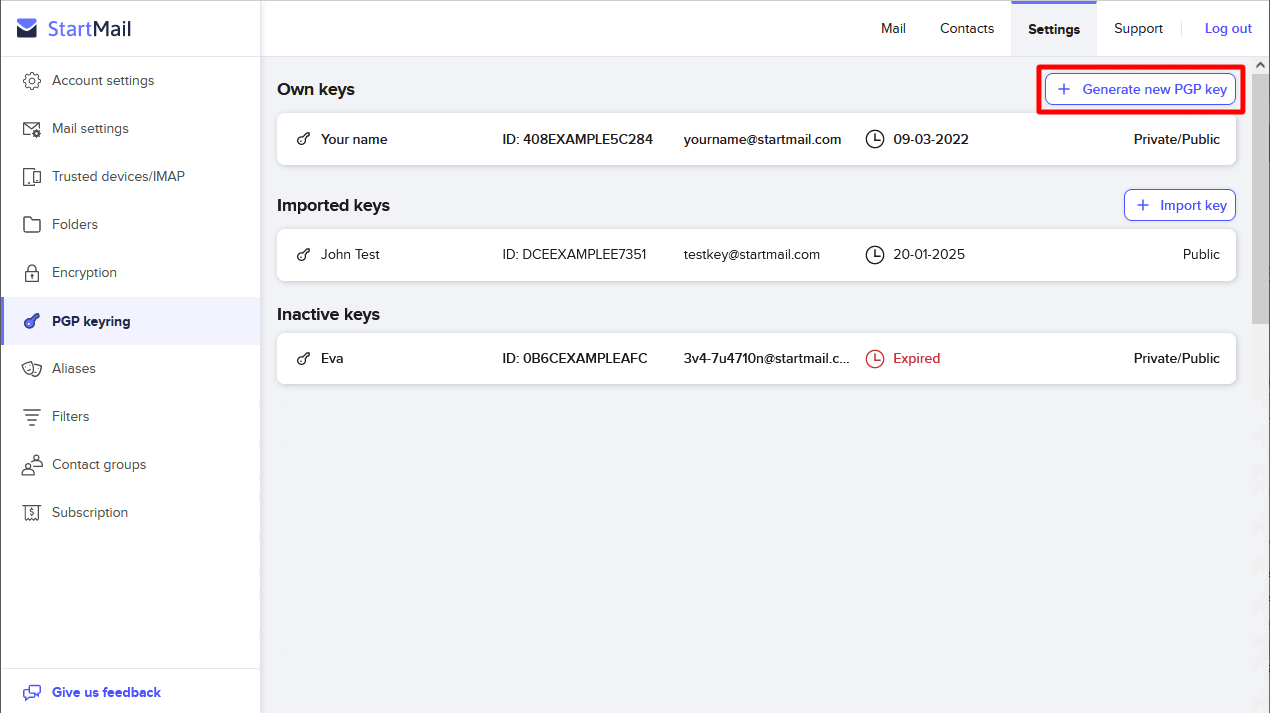
Task: Click key ID 408EXAMPLE5C284
Action: (577, 139)
